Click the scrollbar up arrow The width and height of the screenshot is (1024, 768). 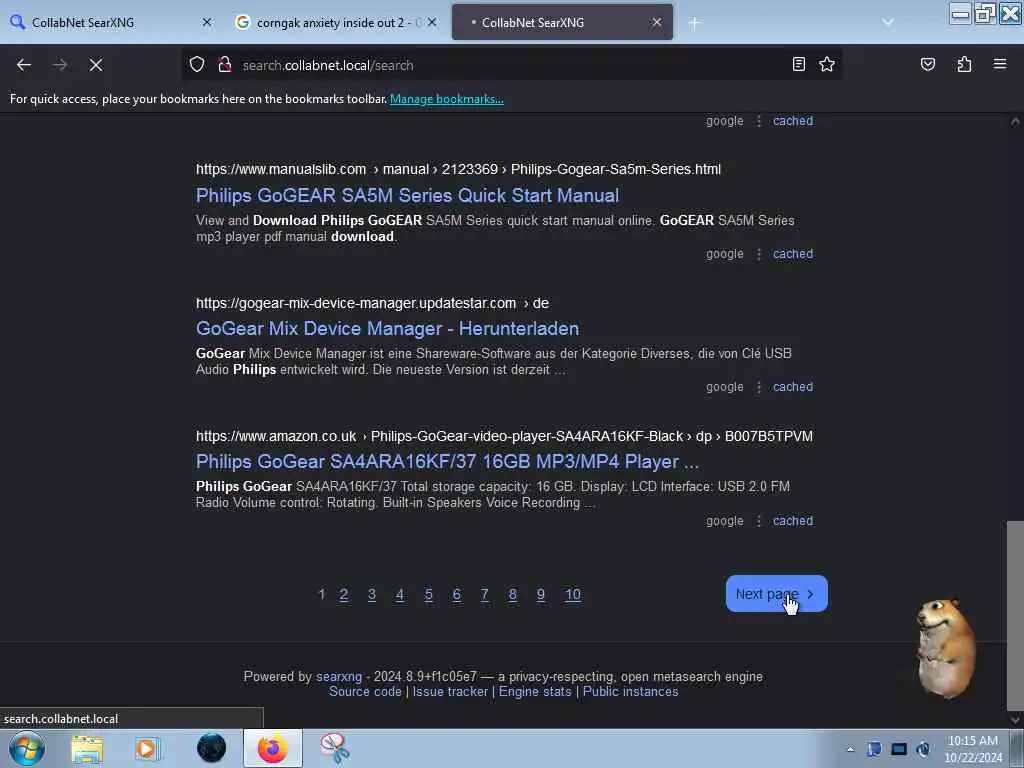click(x=1015, y=121)
